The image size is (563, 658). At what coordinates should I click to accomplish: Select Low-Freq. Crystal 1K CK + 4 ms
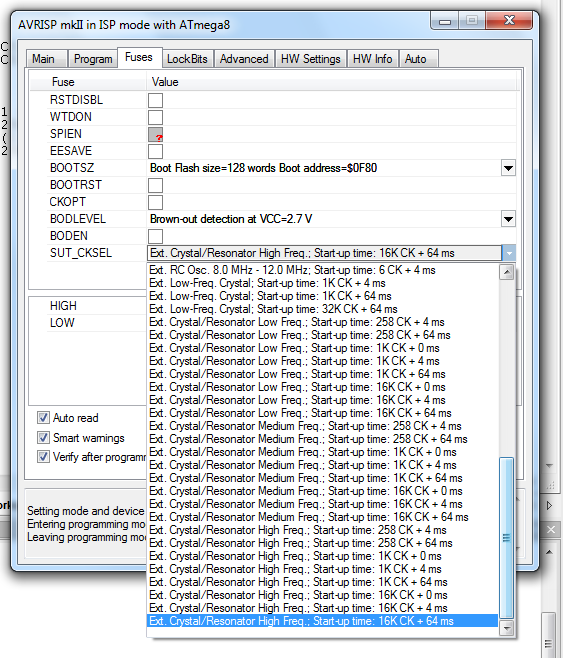click(x=323, y=283)
